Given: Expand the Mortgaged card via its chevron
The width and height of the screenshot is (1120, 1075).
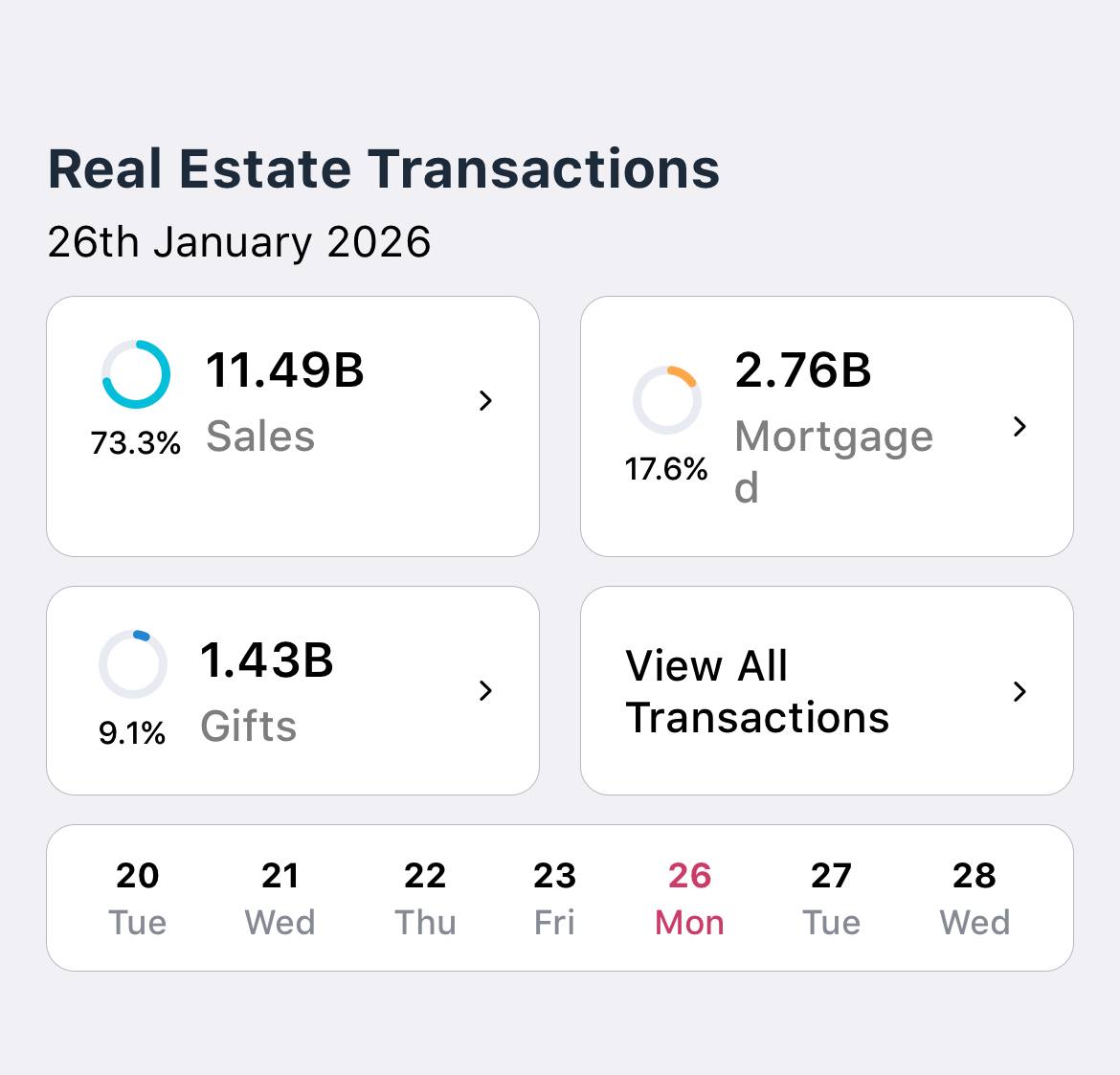Looking at the screenshot, I should pos(1020,428).
